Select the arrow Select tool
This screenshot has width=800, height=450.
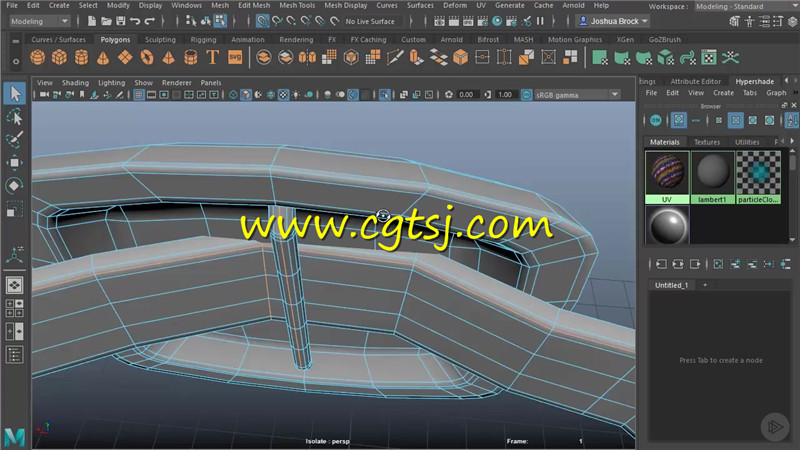click(15, 93)
